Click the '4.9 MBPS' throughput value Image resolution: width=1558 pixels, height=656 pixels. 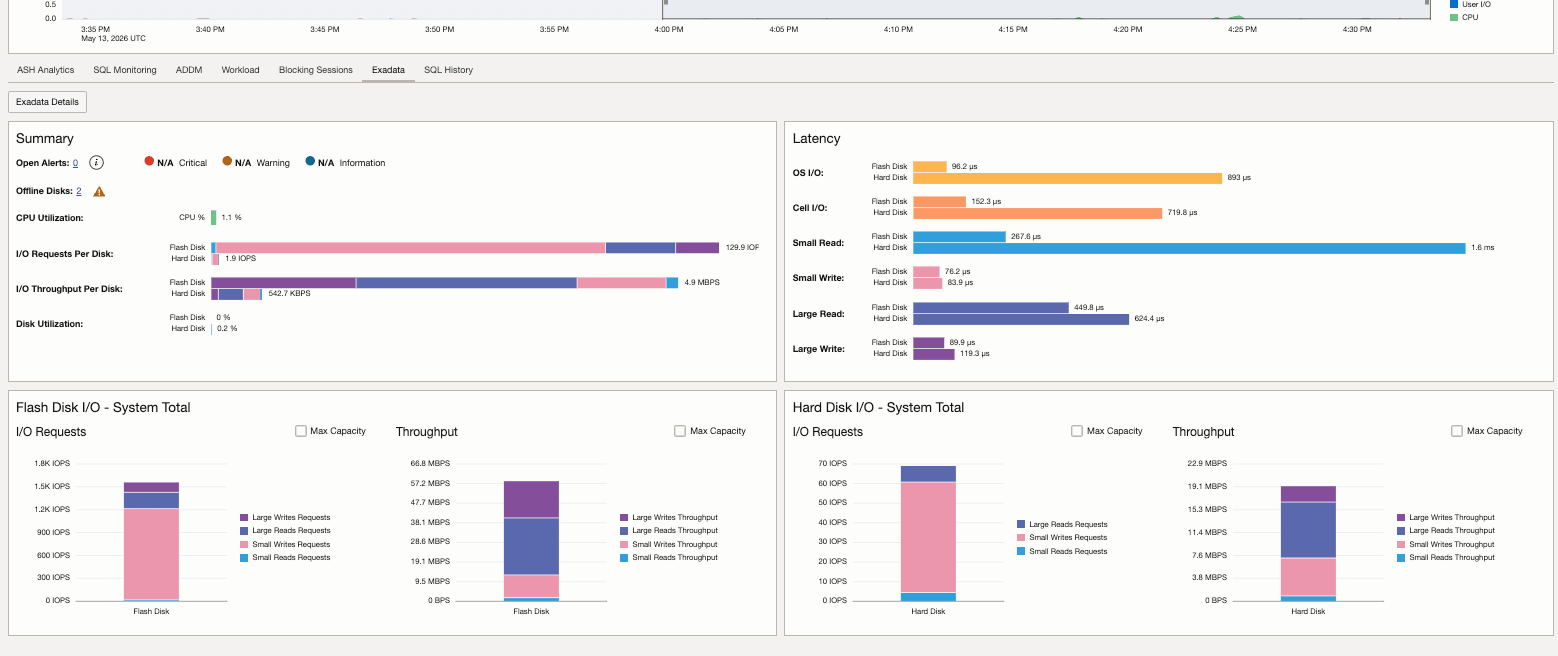coord(702,283)
